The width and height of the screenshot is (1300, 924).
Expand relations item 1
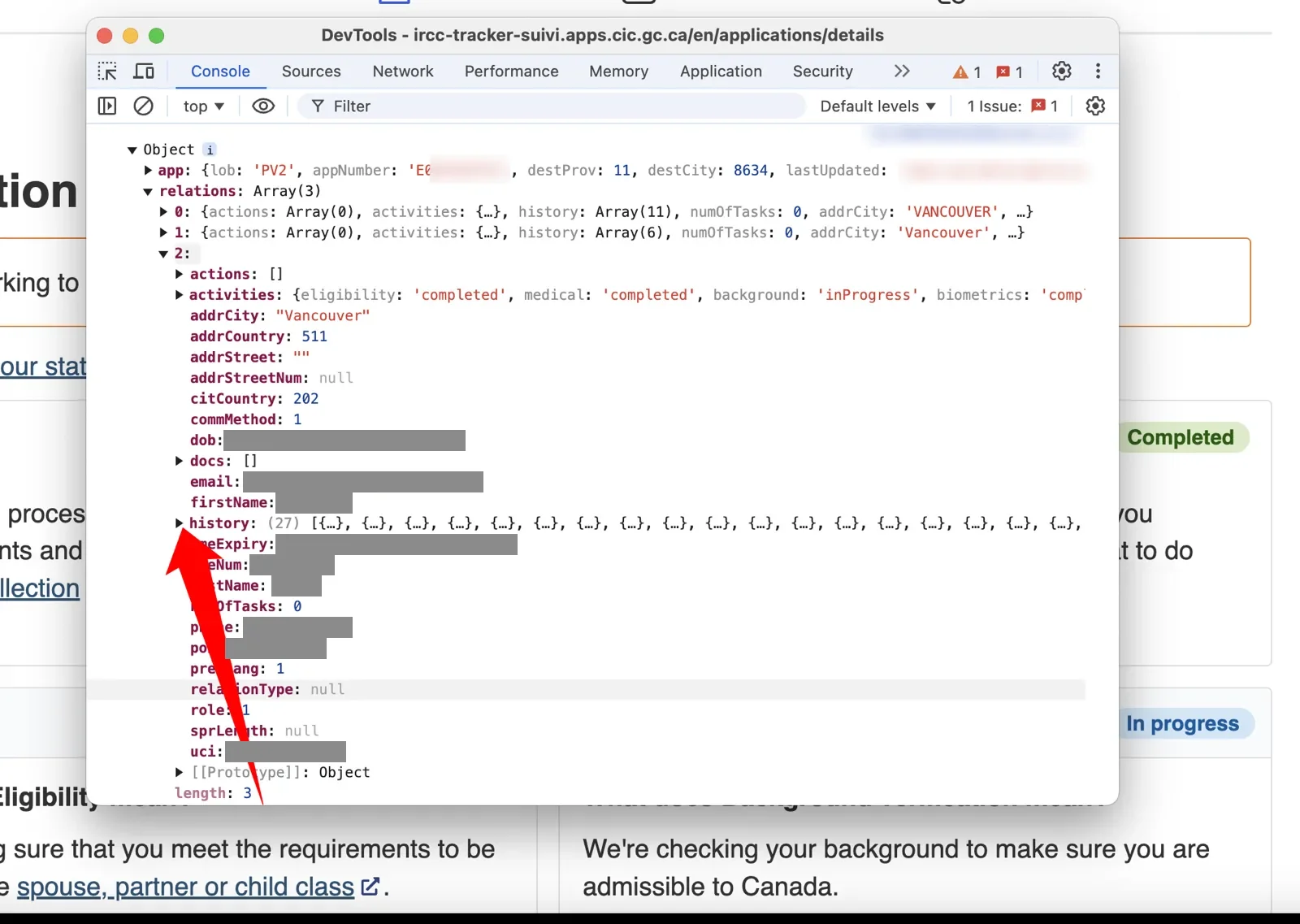[163, 233]
